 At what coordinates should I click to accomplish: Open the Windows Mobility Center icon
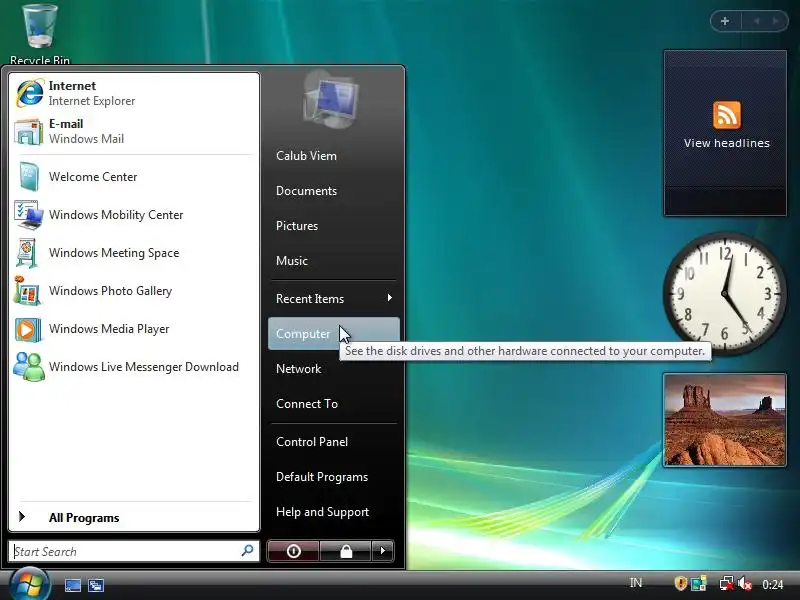pos(29,215)
